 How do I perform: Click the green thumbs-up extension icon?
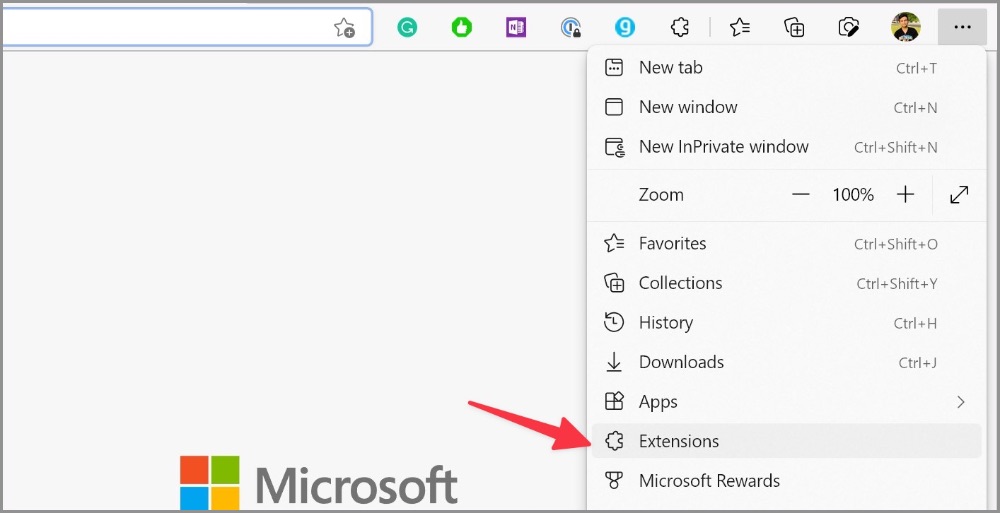point(461,27)
